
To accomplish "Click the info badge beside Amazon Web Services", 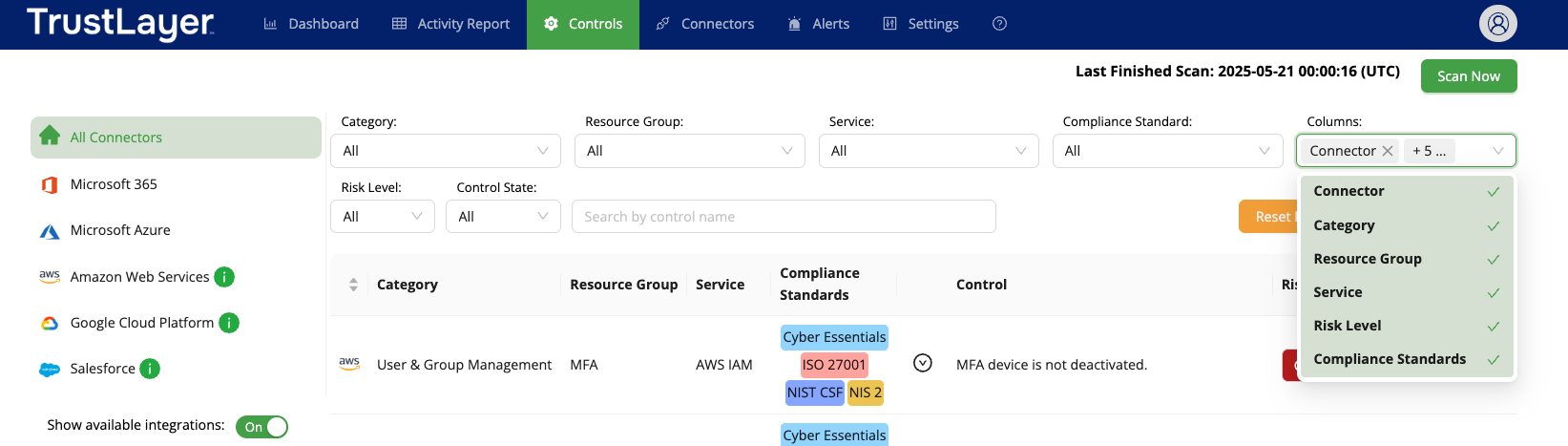I will tap(224, 277).
